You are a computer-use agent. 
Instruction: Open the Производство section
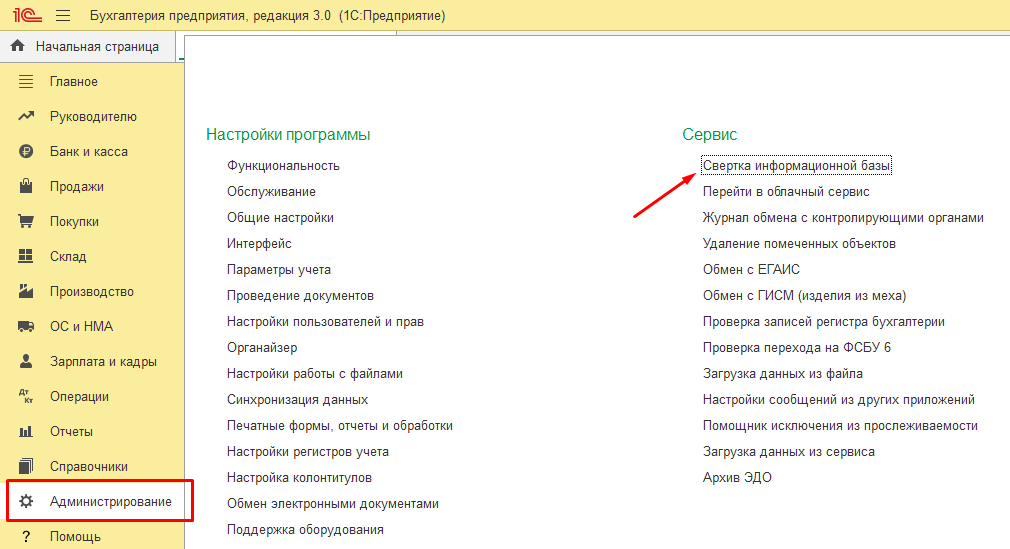tap(92, 291)
